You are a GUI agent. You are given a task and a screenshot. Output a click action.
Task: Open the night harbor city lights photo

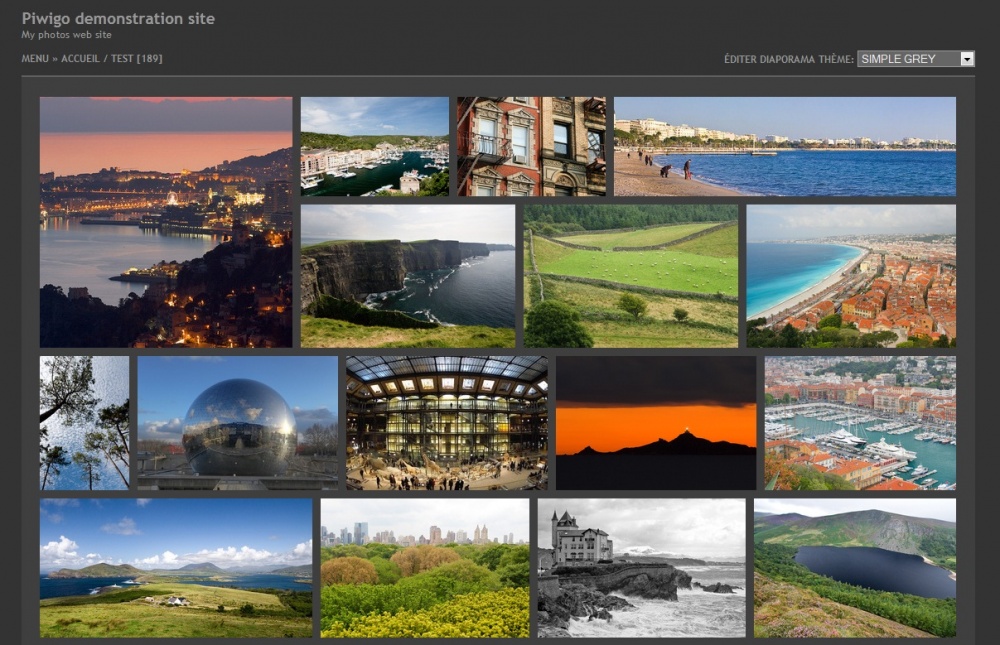[166, 222]
